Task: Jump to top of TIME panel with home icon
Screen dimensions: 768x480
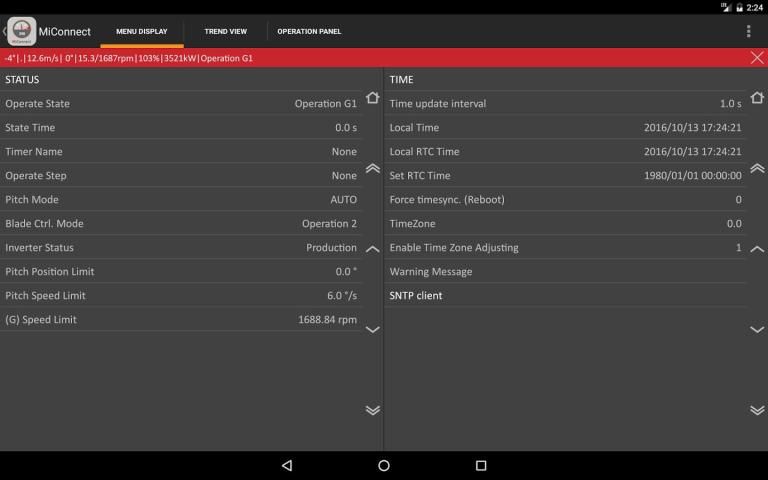Action: click(757, 98)
